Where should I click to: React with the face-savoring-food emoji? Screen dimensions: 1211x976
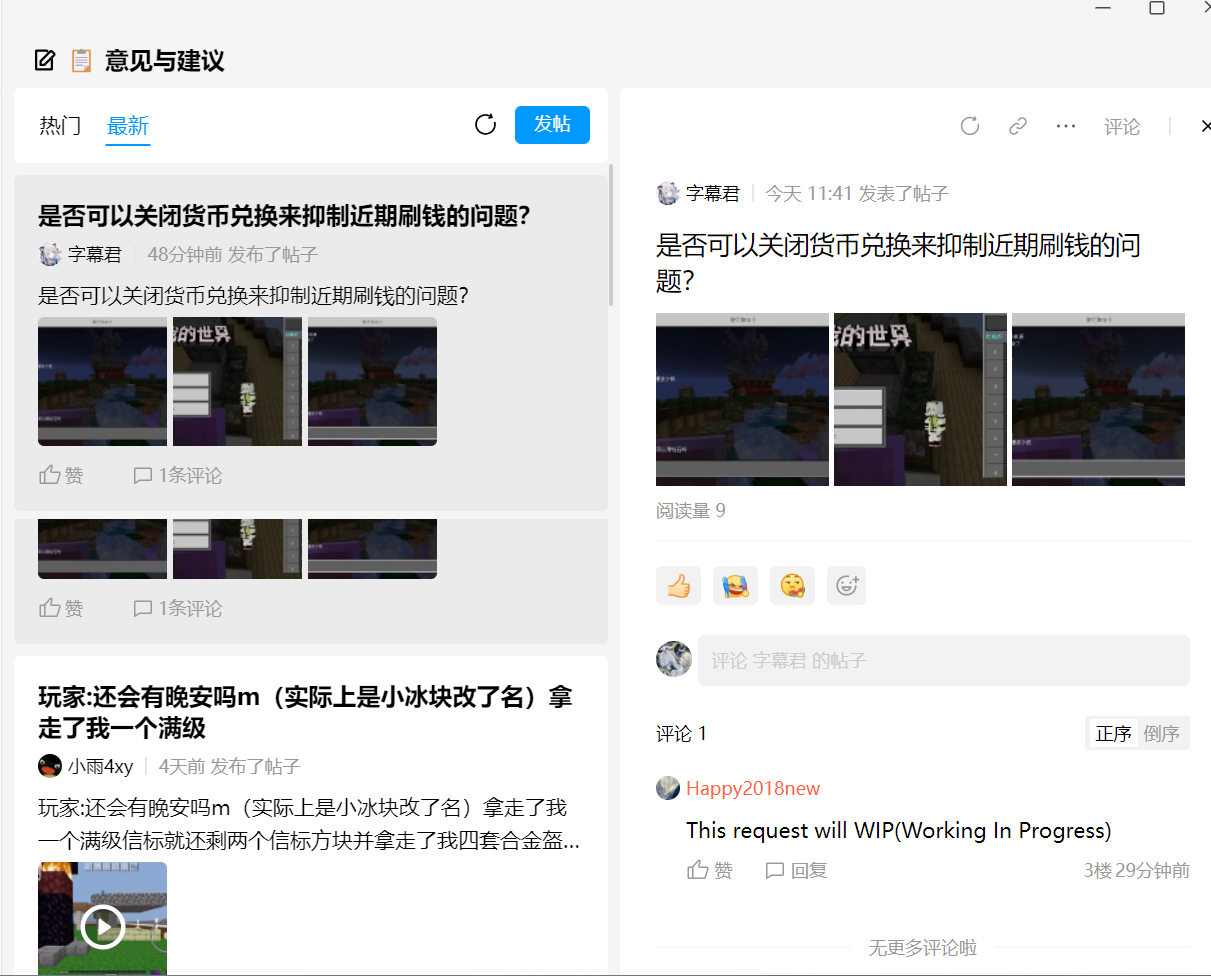[x=792, y=585]
